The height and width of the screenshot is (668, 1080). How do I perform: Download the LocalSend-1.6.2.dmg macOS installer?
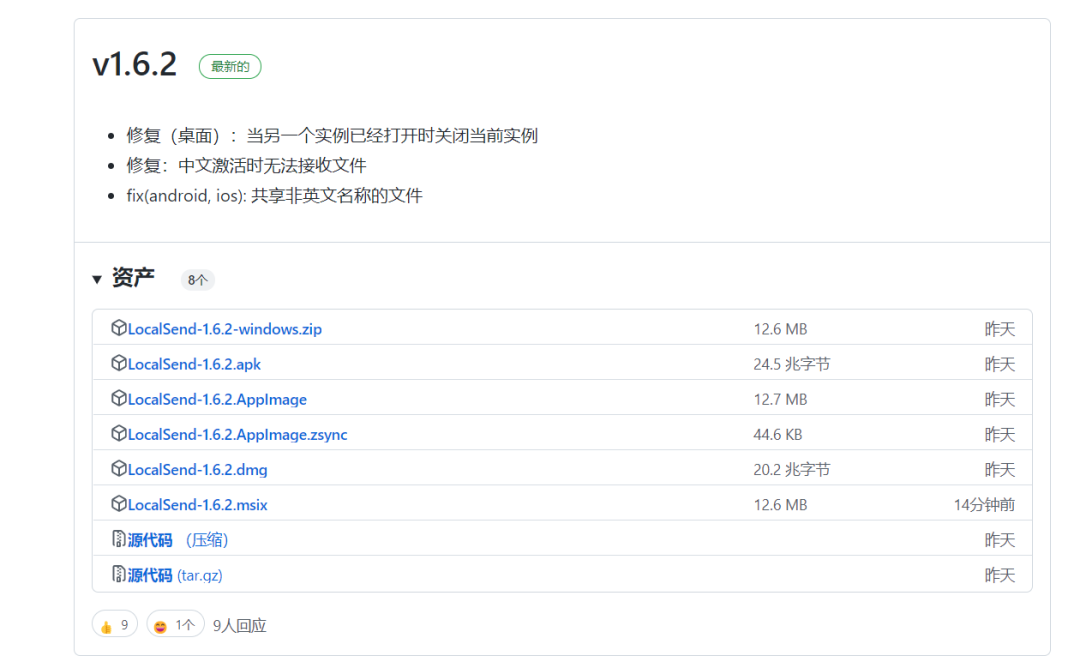pyautogui.click(x=197, y=469)
